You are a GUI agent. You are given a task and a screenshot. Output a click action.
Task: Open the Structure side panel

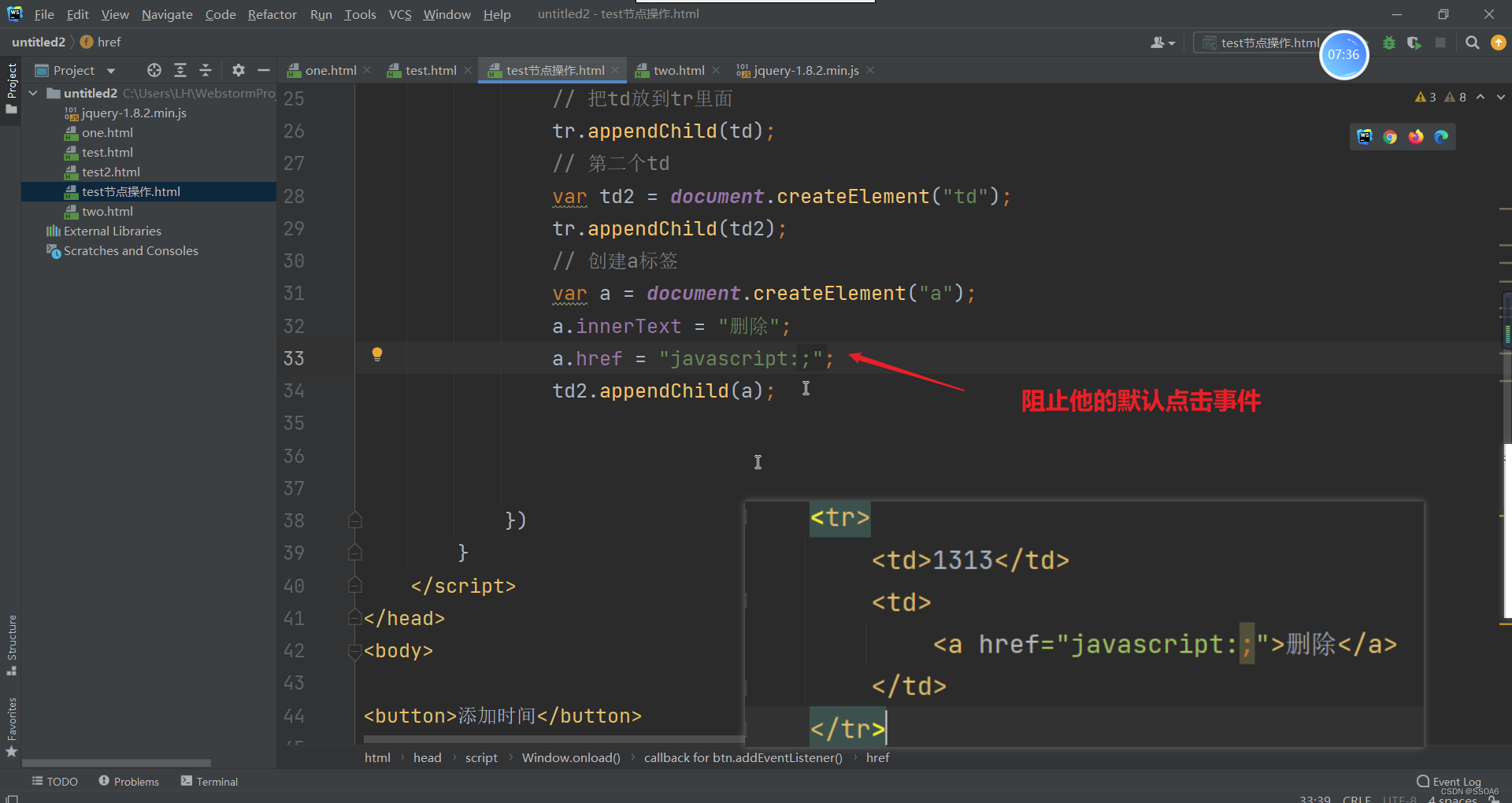12,645
